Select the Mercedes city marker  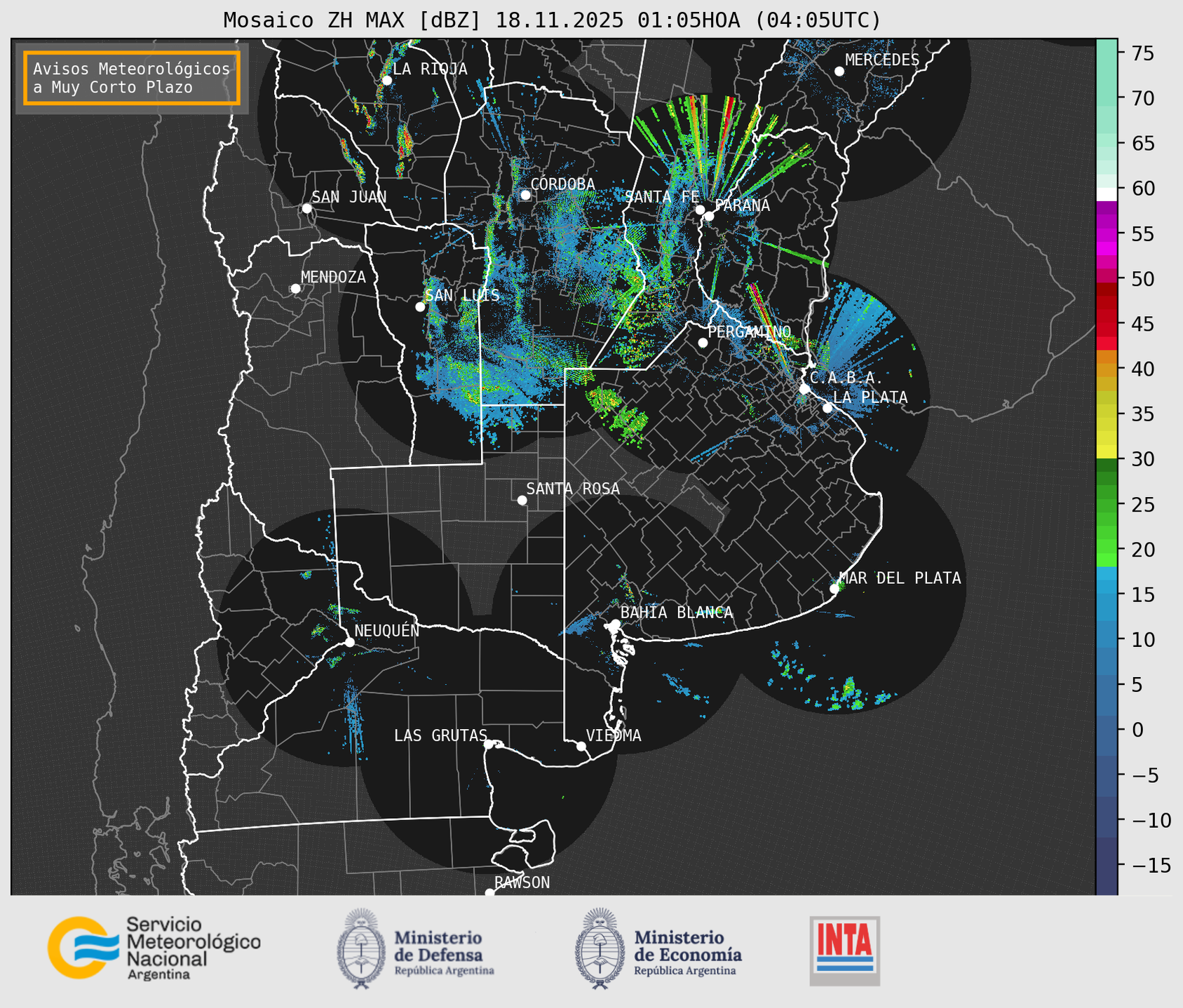[839, 71]
